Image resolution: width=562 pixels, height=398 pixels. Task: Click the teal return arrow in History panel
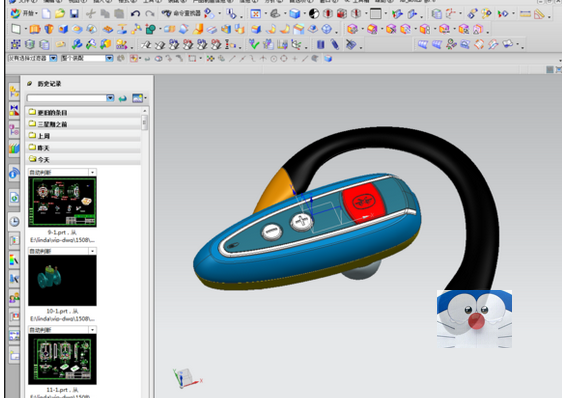tap(123, 98)
